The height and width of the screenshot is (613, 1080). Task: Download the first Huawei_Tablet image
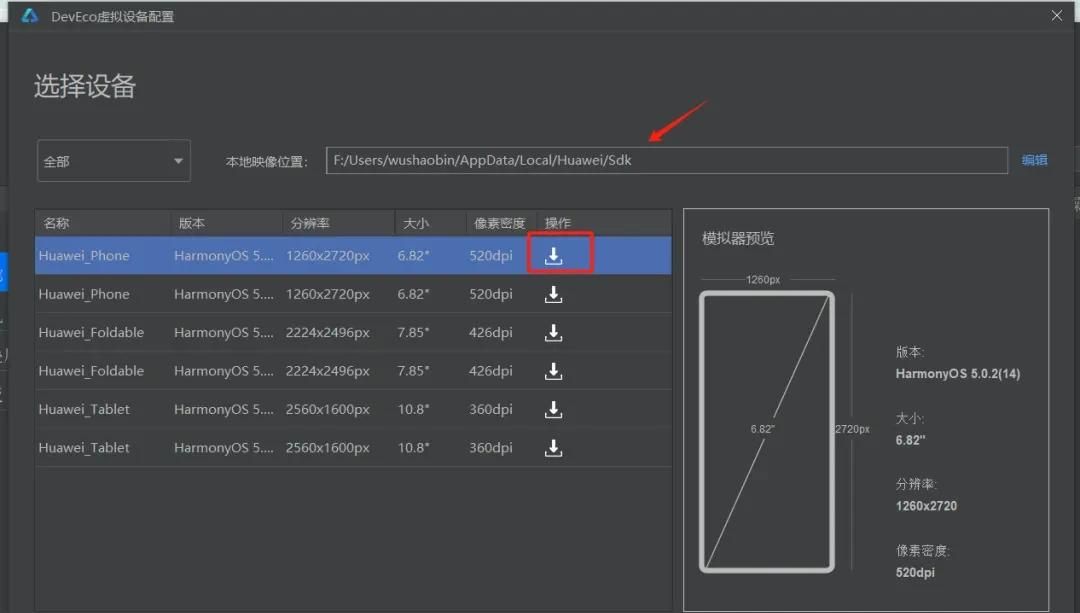(x=553, y=410)
